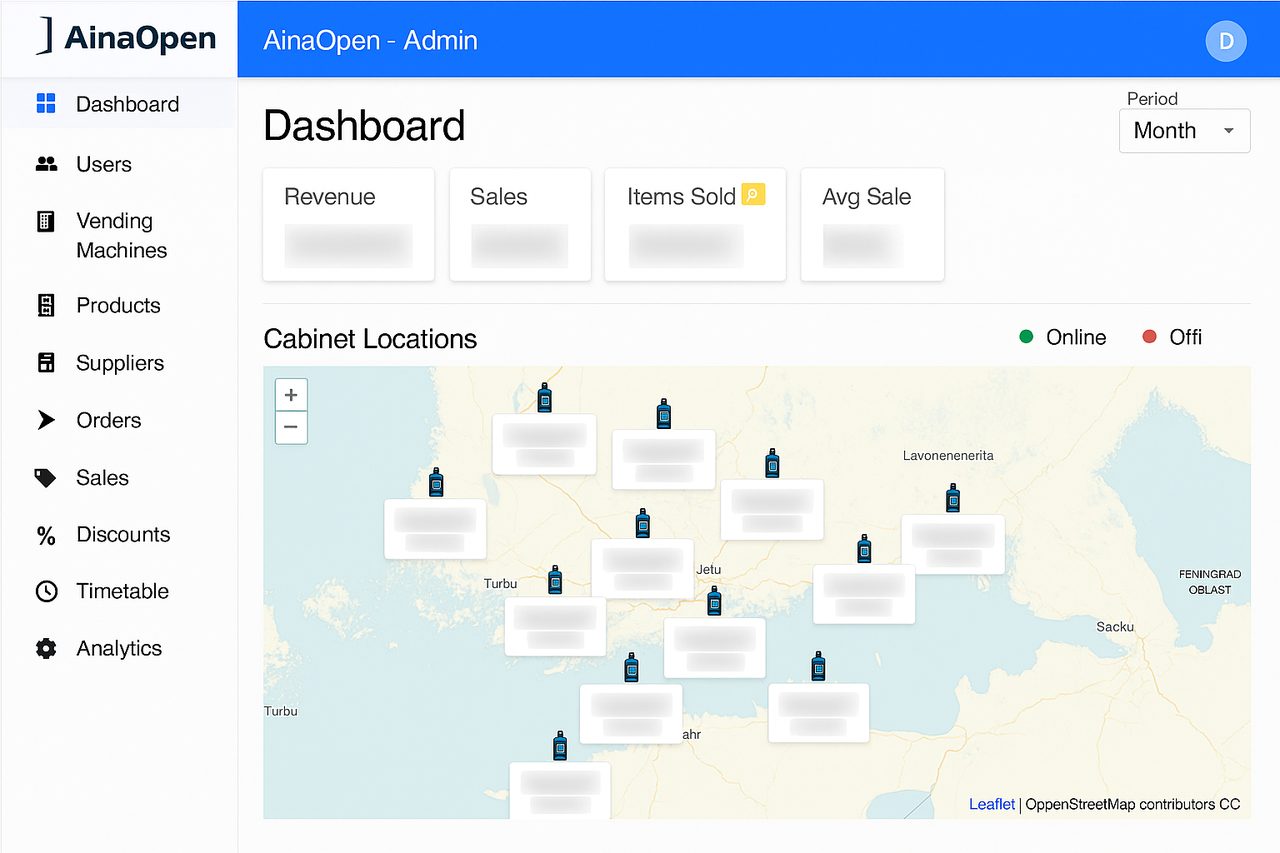The image size is (1280, 853).
Task: Click the AinaOpen logo header
Action: pyautogui.click(x=127, y=38)
